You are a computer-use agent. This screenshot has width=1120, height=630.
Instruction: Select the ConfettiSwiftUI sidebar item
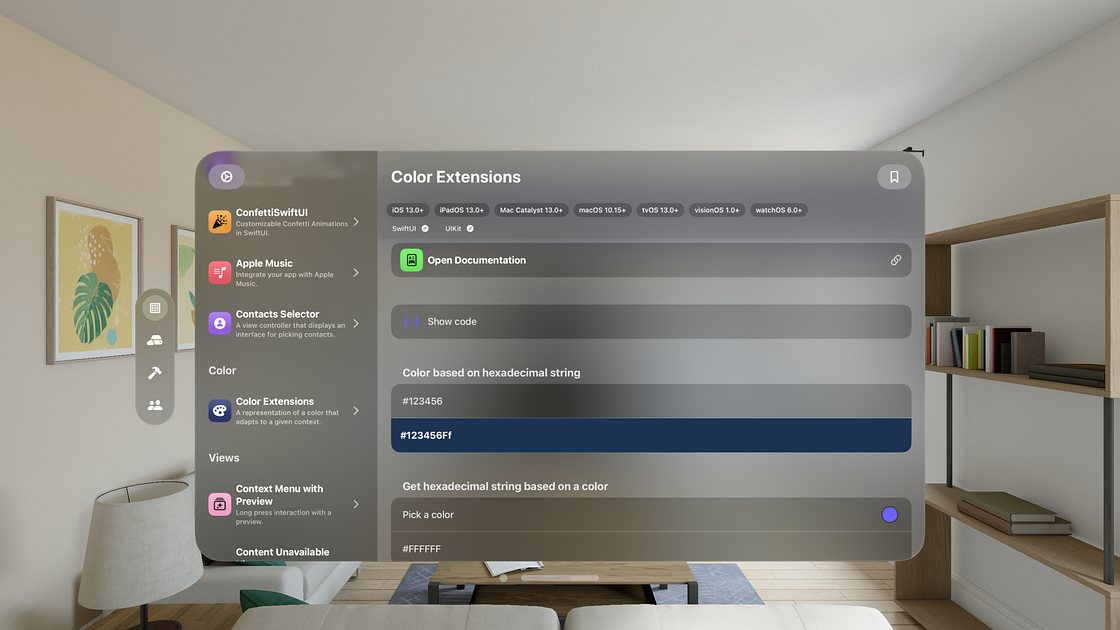point(286,221)
